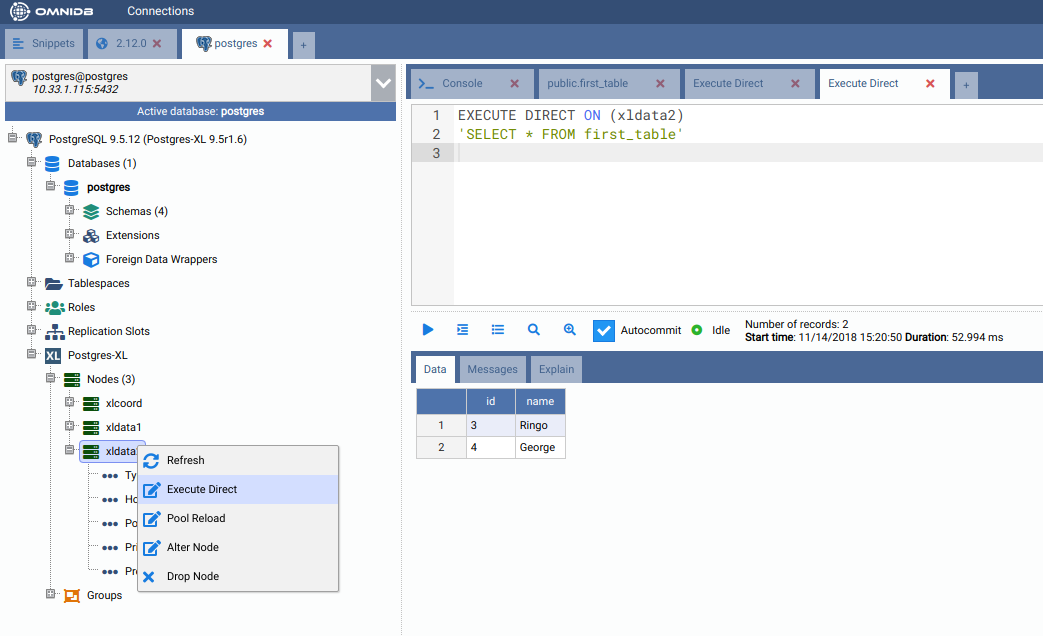Click the explain analyze zoom icon
The image size is (1043, 636).
pyautogui.click(x=570, y=329)
